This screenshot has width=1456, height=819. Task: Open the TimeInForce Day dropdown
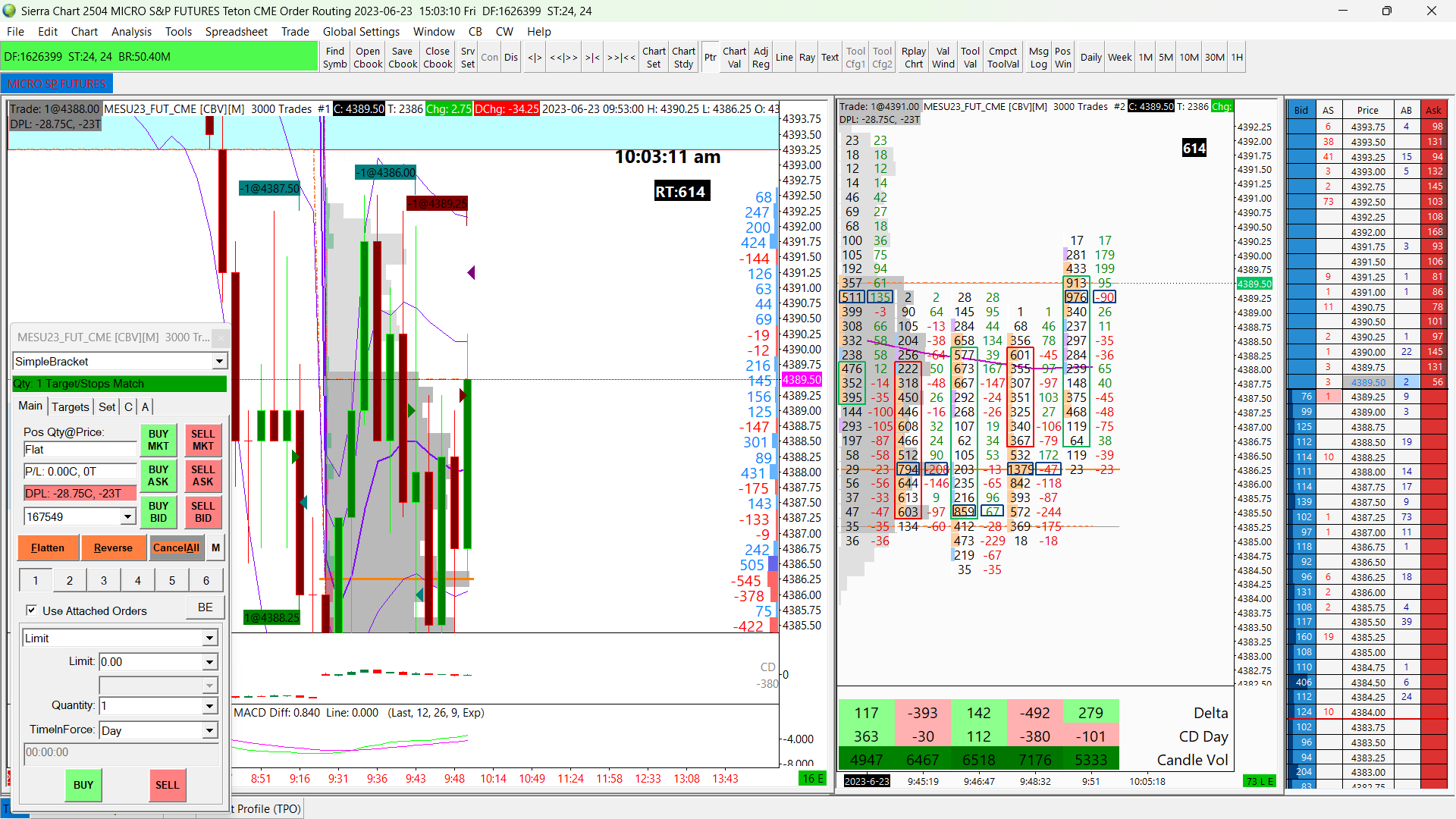(x=209, y=731)
